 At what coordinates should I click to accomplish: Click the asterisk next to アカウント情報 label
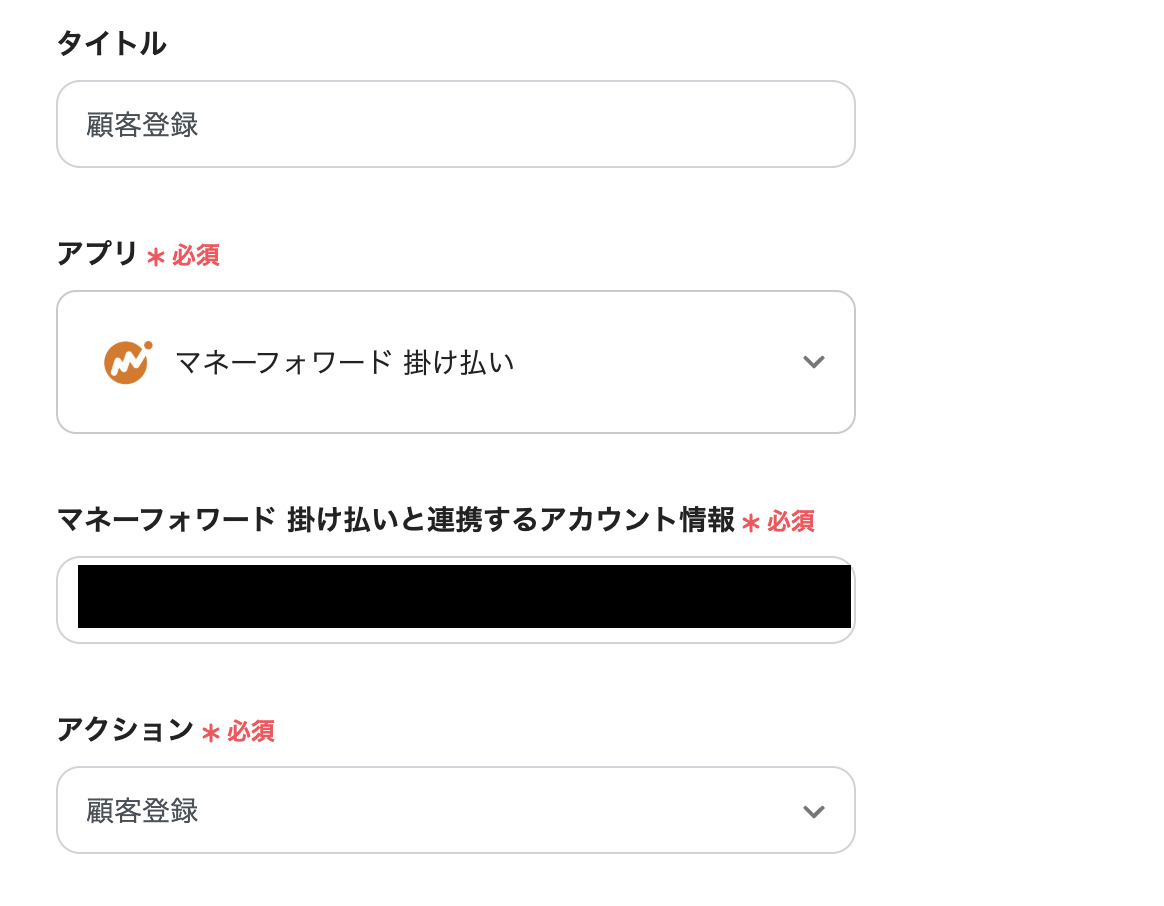(x=750, y=523)
